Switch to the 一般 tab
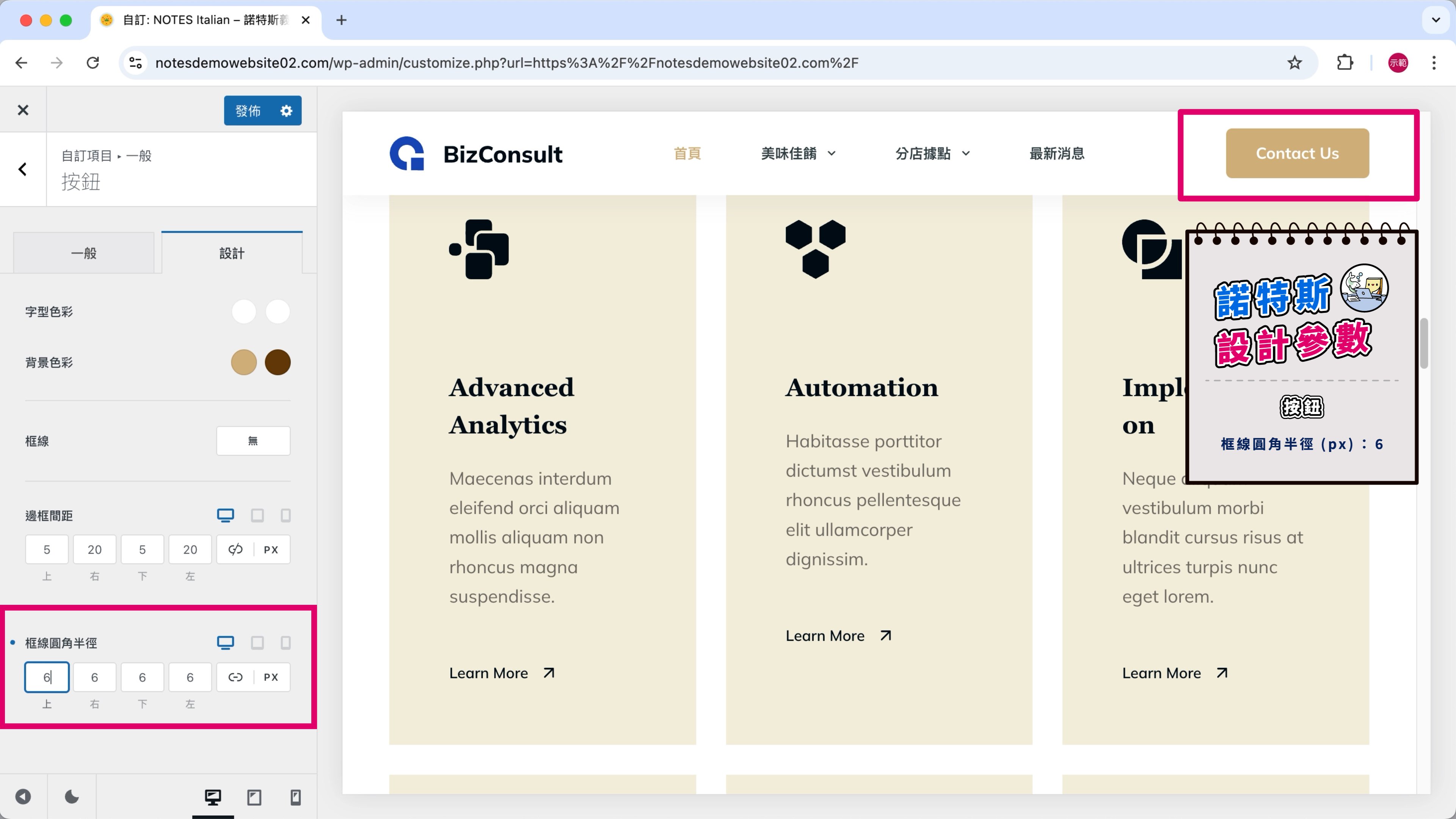The height and width of the screenshot is (819, 1456). point(84,253)
